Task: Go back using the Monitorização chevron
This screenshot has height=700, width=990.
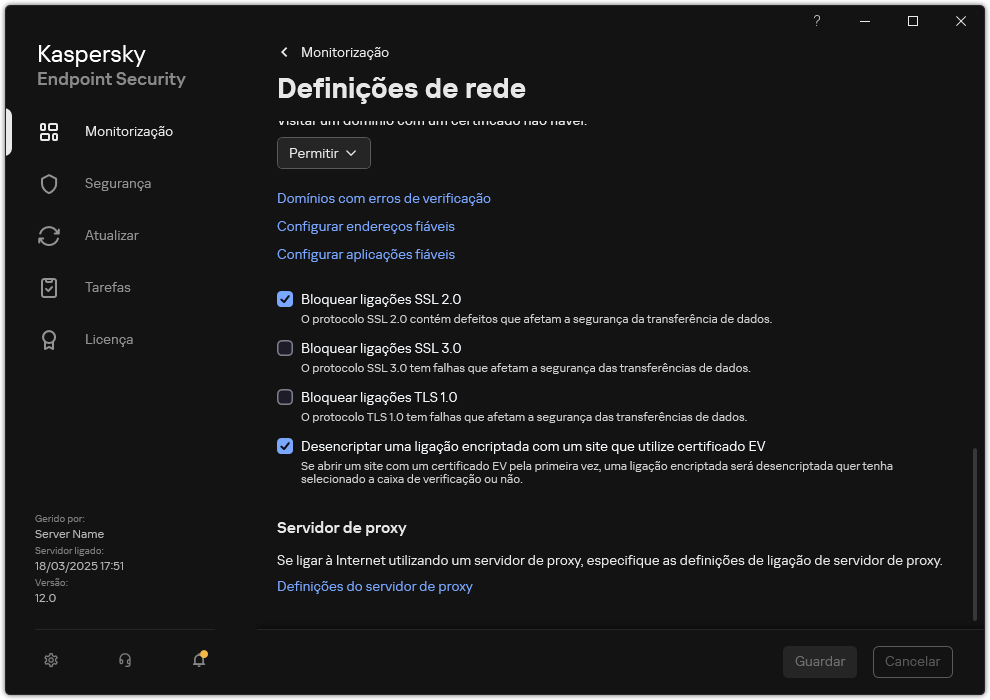Action: [x=284, y=52]
